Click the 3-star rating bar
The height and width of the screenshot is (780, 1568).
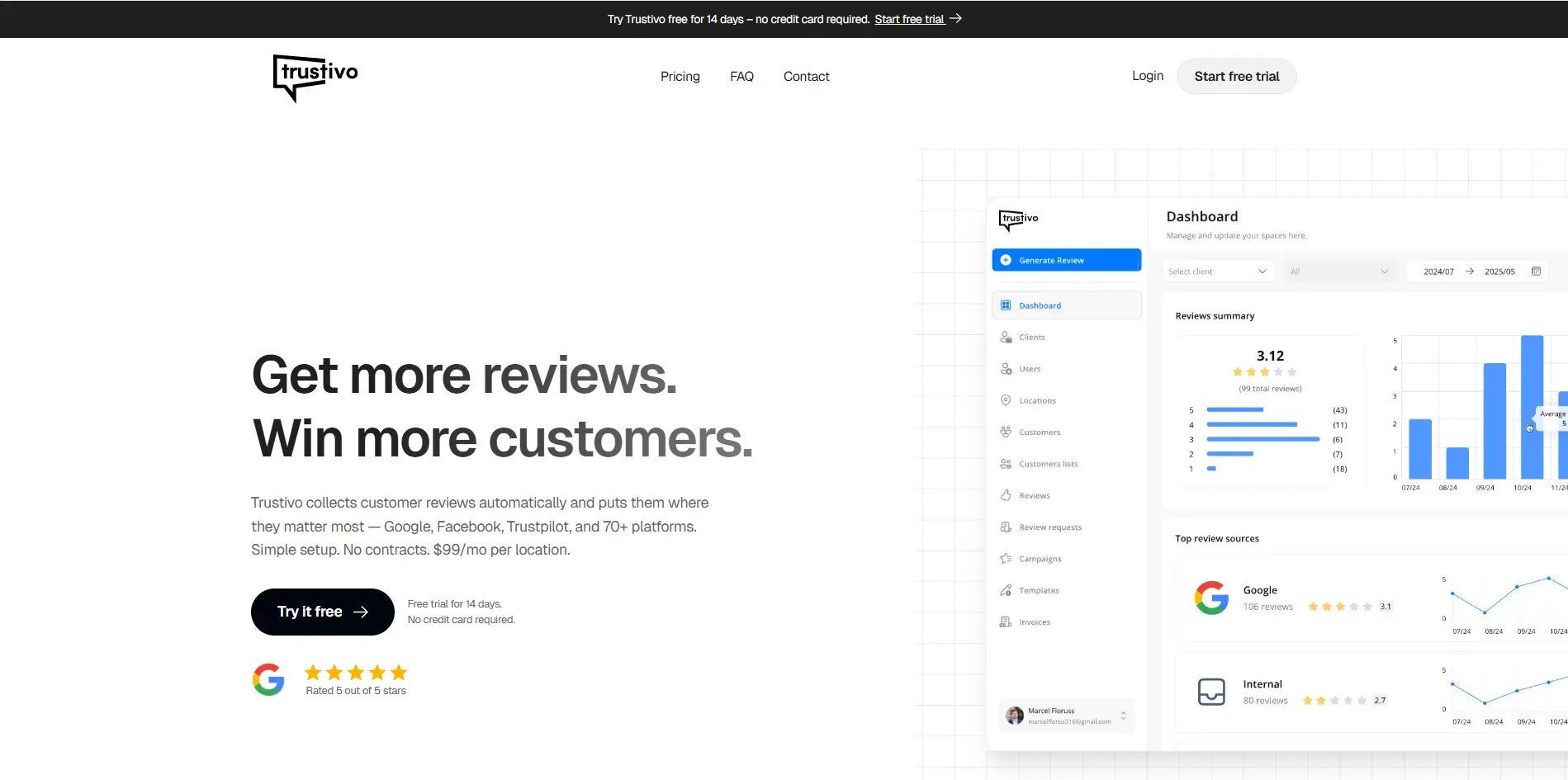[x=1263, y=439]
